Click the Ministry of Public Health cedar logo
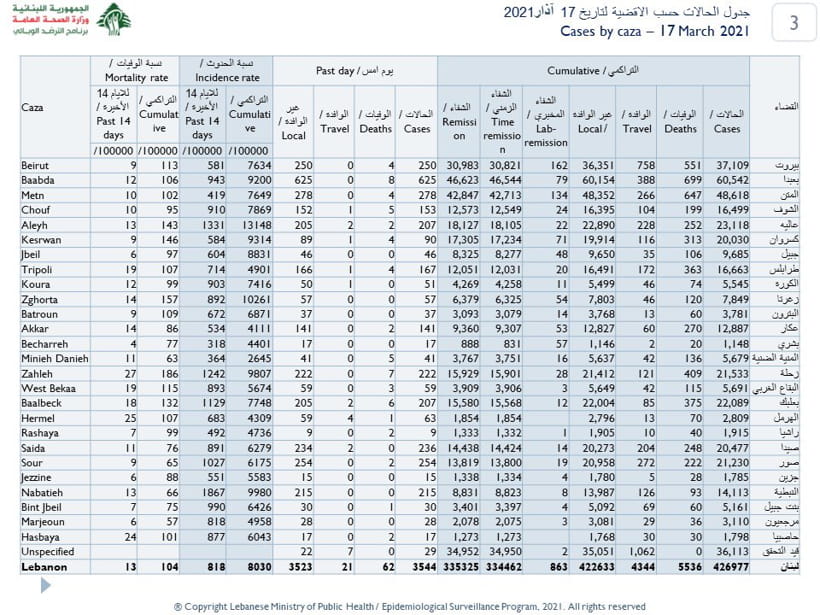This screenshot has width=820, height=615. pos(113,19)
